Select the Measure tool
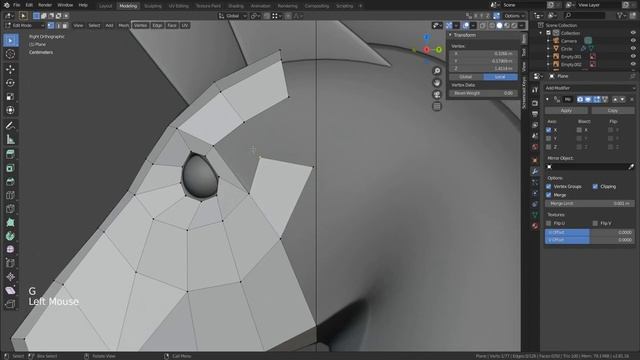 tap(11, 140)
